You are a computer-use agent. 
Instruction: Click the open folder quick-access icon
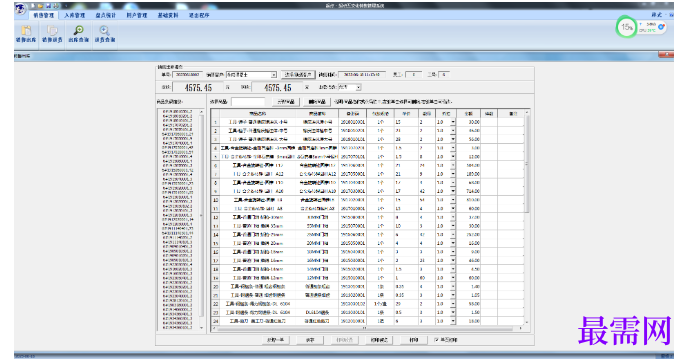point(40,6)
